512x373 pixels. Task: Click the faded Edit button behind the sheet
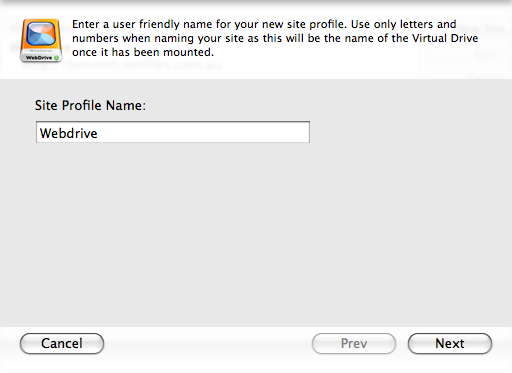(x=487, y=54)
